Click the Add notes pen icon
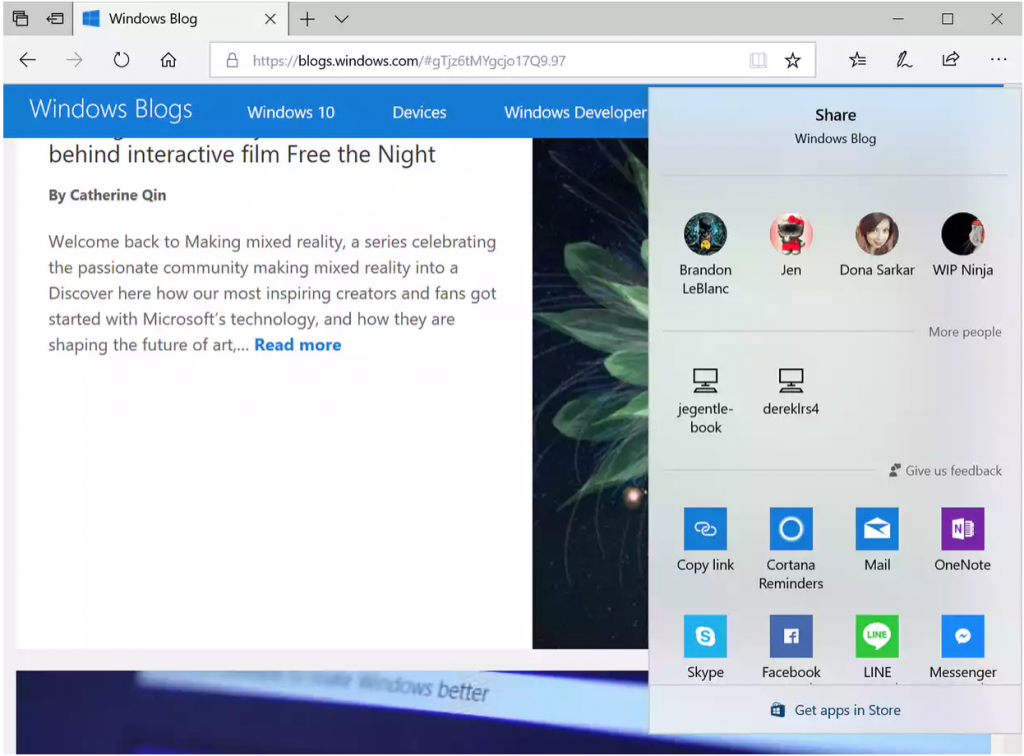 [904, 60]
